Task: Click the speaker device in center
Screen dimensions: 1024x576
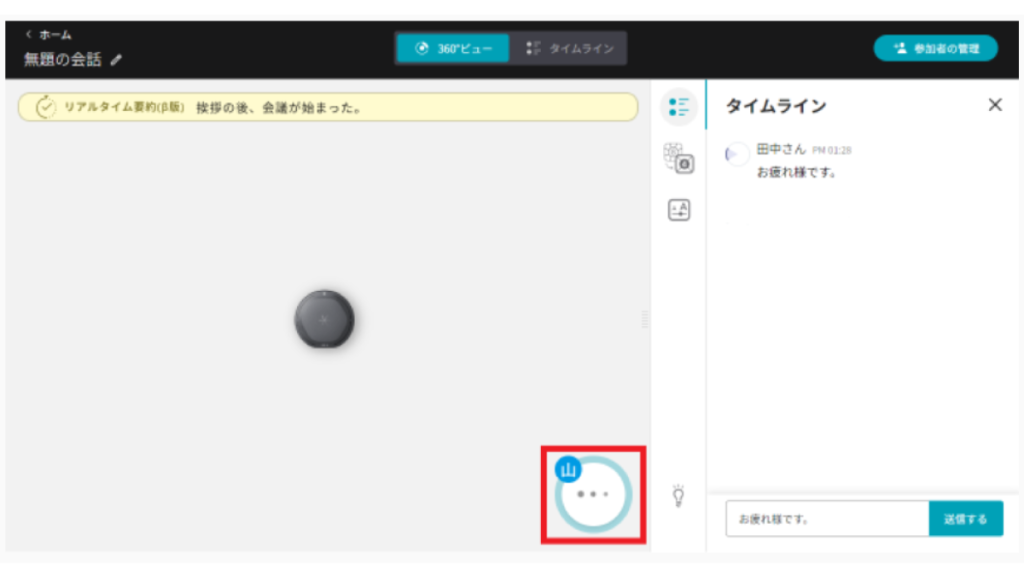Action: [x=324, y=321]
